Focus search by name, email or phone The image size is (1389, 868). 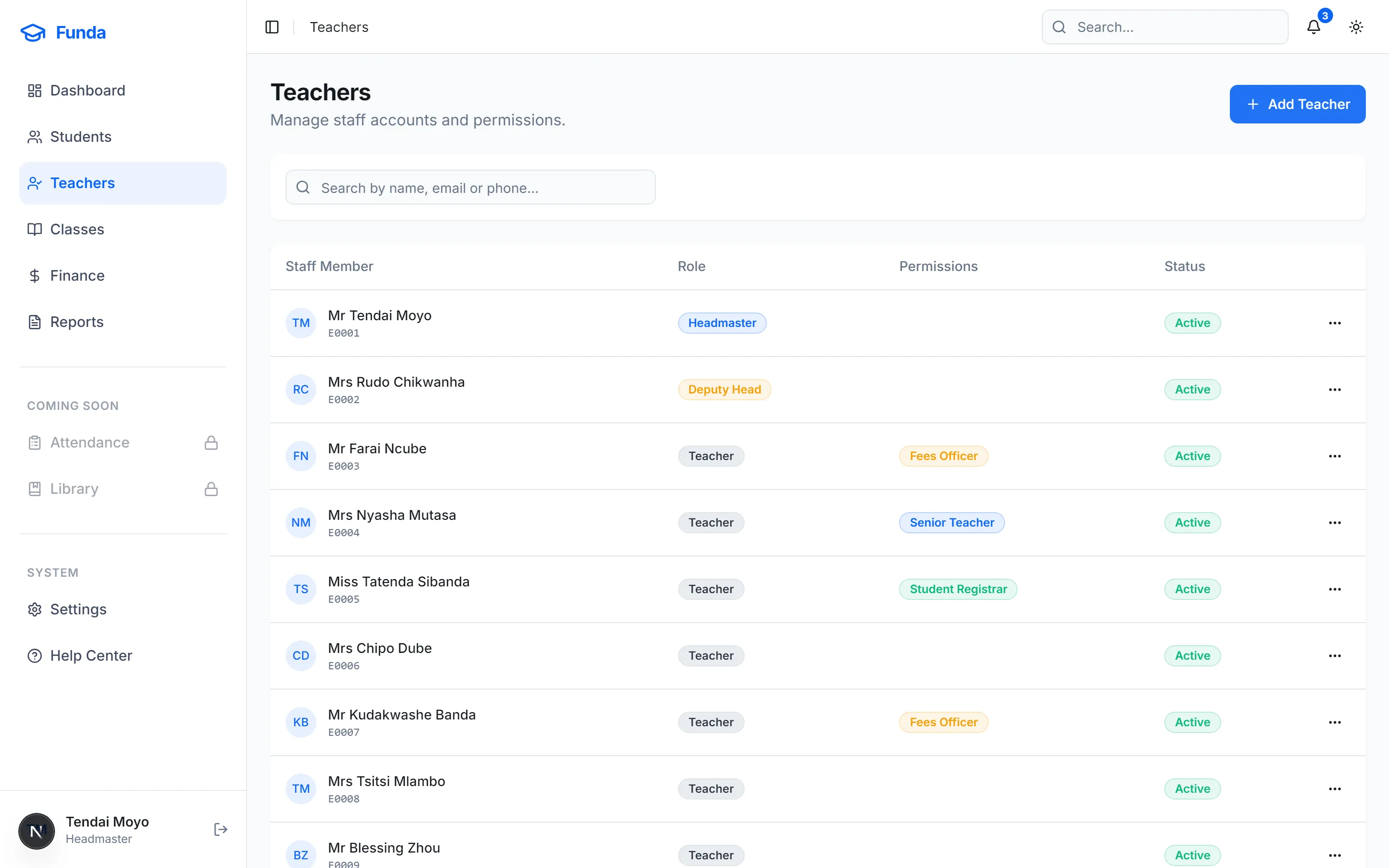click(470, 187)
